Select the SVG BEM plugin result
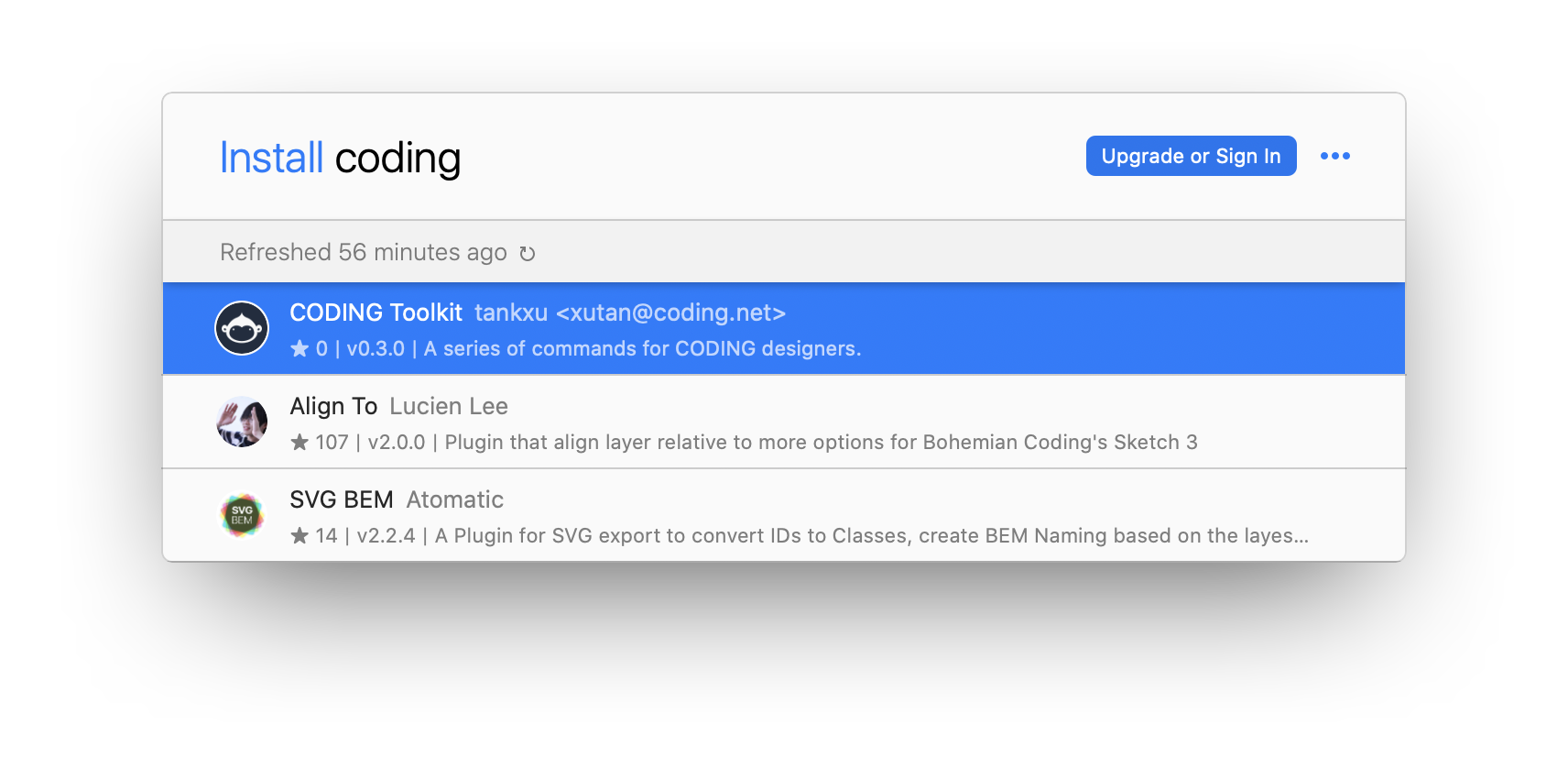This screenshot has width=1568, height=779. pyautogui.click(x=784, y=515)
